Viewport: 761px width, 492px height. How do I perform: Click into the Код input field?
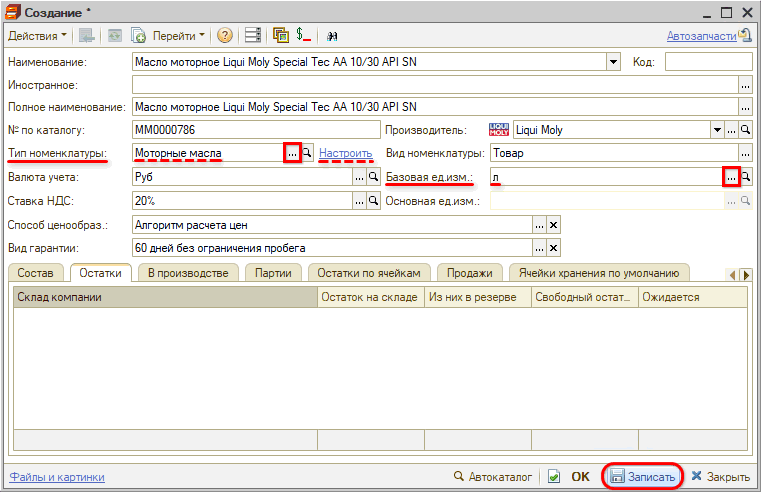[x=707, y=62]
